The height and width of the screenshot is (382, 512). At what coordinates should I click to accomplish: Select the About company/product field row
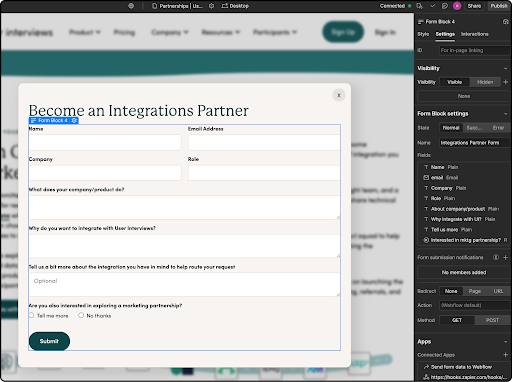coord(464,209)
